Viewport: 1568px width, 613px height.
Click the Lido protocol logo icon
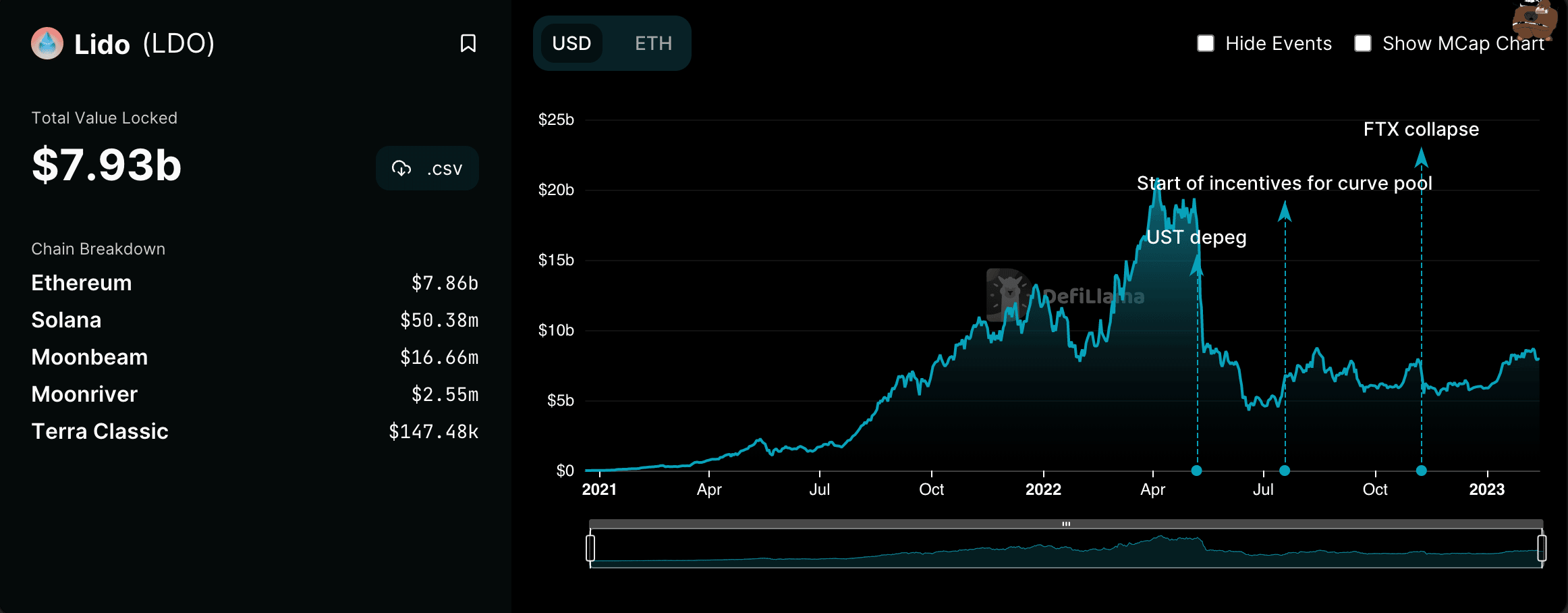pyautogui.click(x=47, y=44)
